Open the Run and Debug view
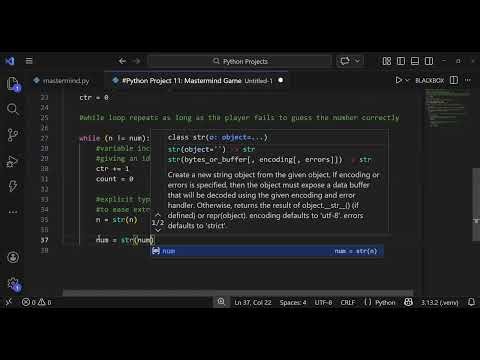The width and height of the screenshot is (480, 360). click(13, 161)
